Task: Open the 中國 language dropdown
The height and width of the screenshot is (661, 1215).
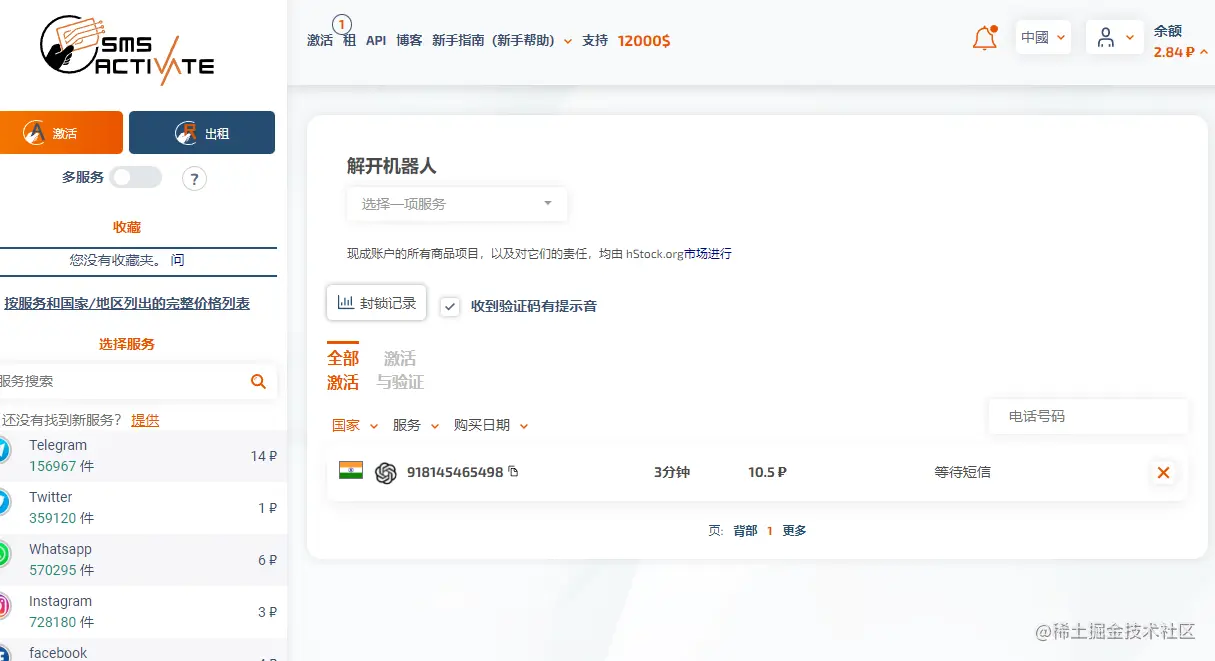Action: 1043,38
